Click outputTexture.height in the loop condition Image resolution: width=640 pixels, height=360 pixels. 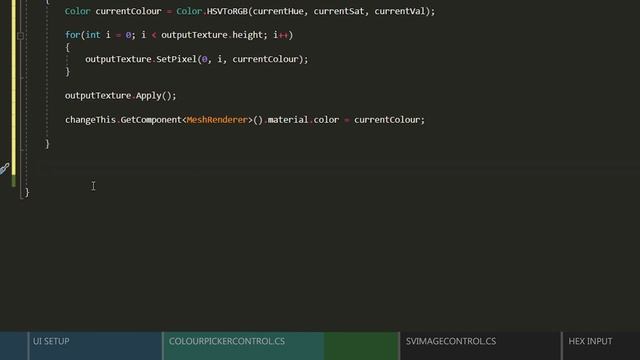(212, 36)
